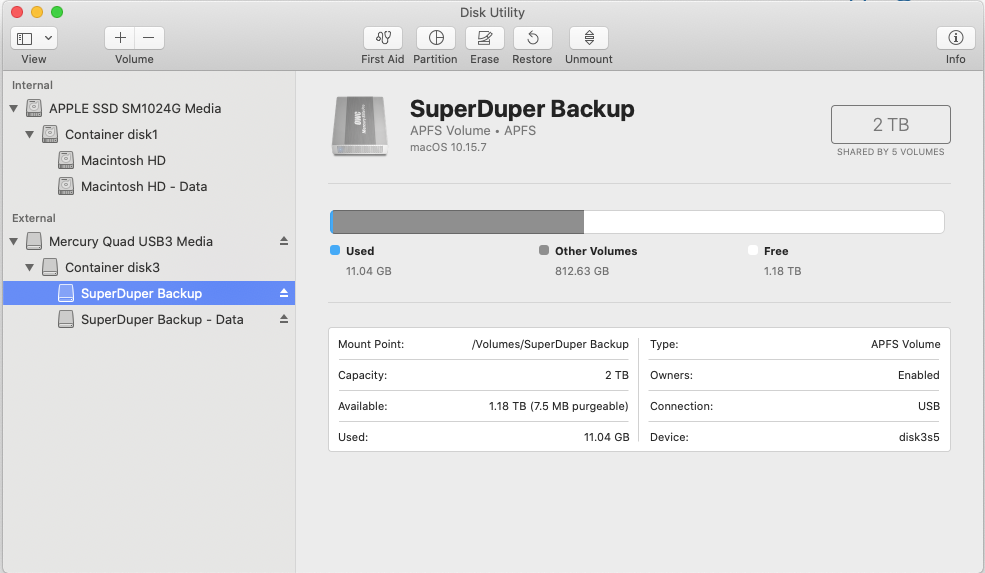Select SuperDuper Backup volume row
The width and height of the screenshot is (985, 573).
[x=148, y=293]
